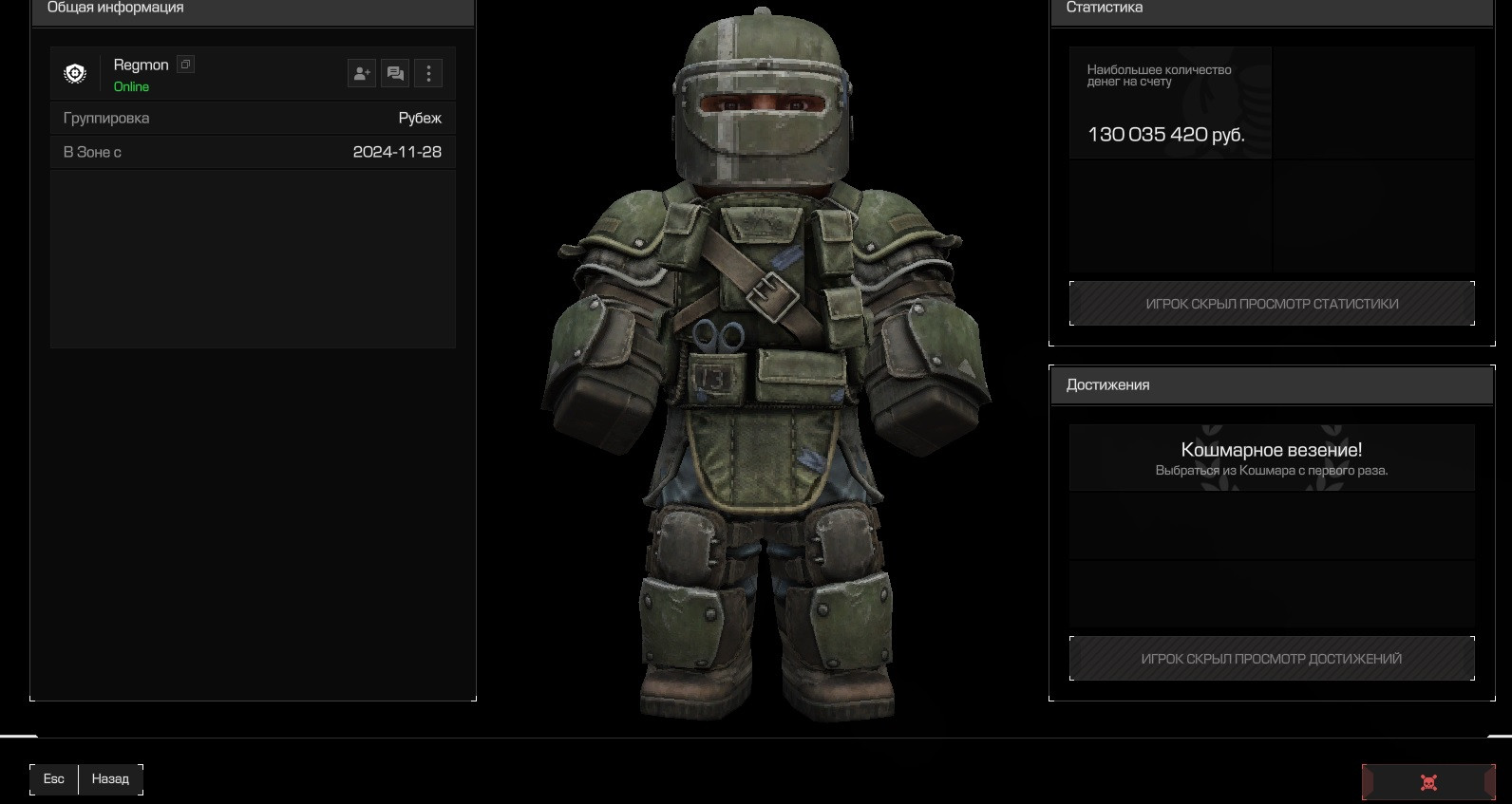Click the Общая информация panel header

click(253, 10)
